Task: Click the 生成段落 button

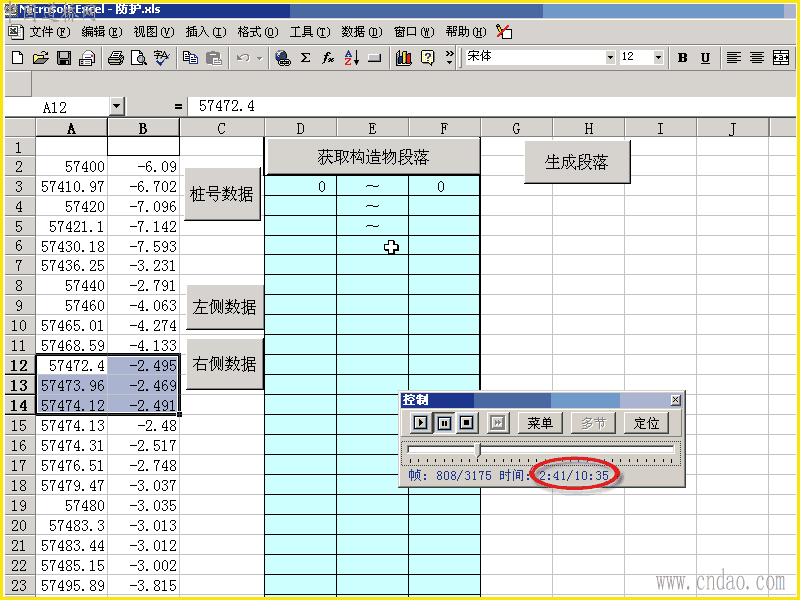Action: point(577,162)
